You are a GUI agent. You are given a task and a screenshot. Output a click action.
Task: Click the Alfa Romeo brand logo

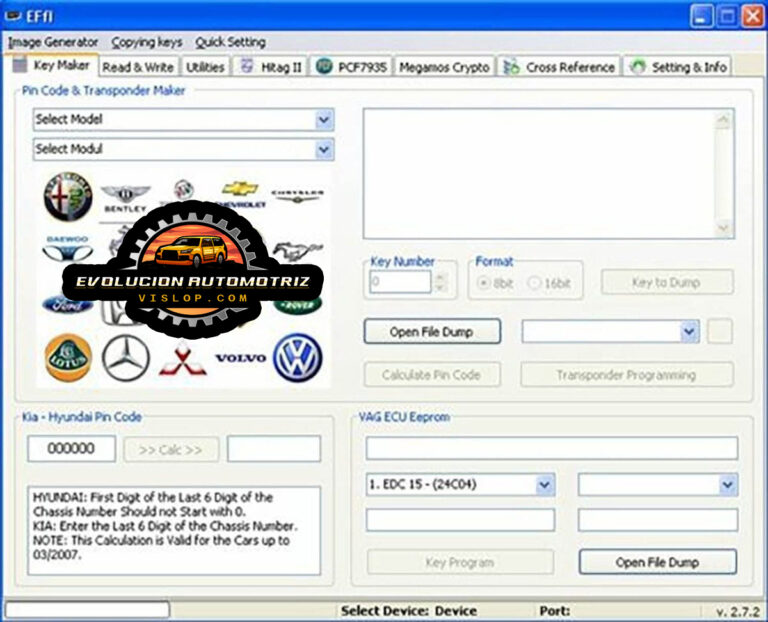67,197
